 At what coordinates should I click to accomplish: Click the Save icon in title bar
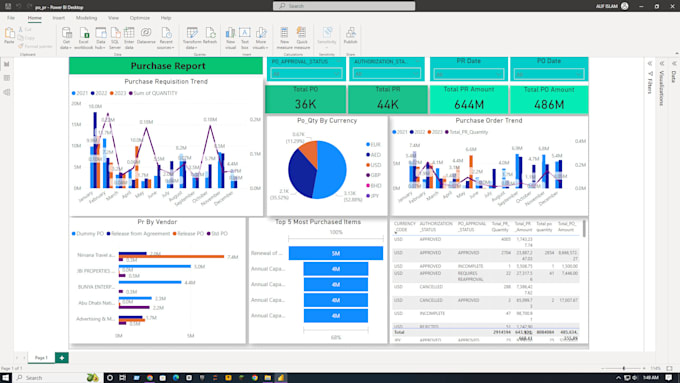pos(8,6)
